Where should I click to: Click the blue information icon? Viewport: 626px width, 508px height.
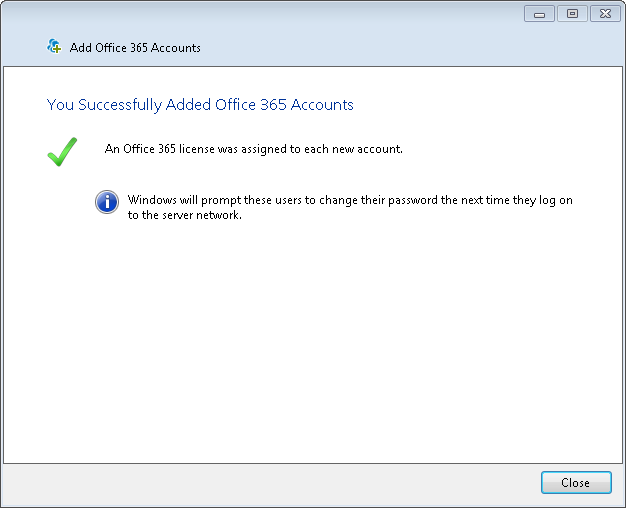point(107,203)
